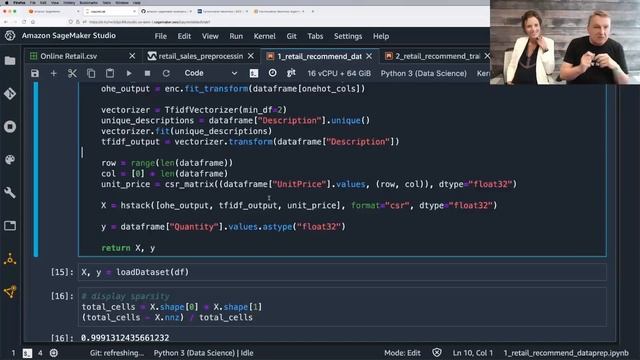Click the return X, y line

point(128,248)
